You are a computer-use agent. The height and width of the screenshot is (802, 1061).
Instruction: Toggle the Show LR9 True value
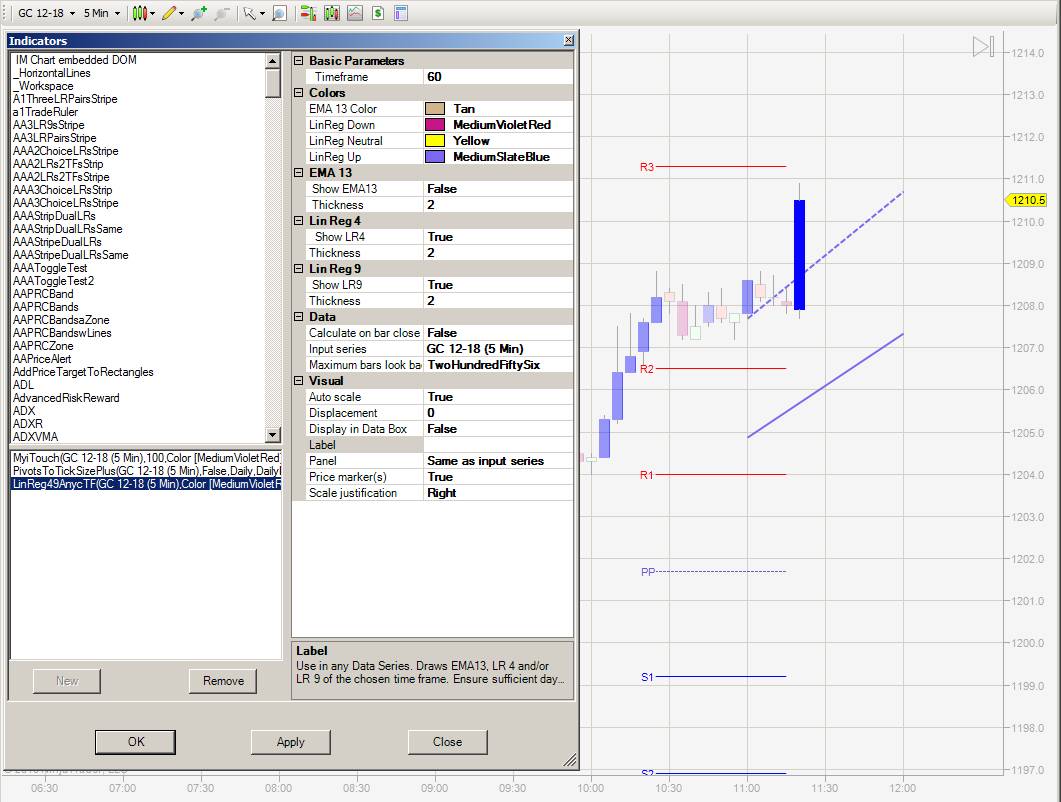pyautogui.click(x=498, y=285)
